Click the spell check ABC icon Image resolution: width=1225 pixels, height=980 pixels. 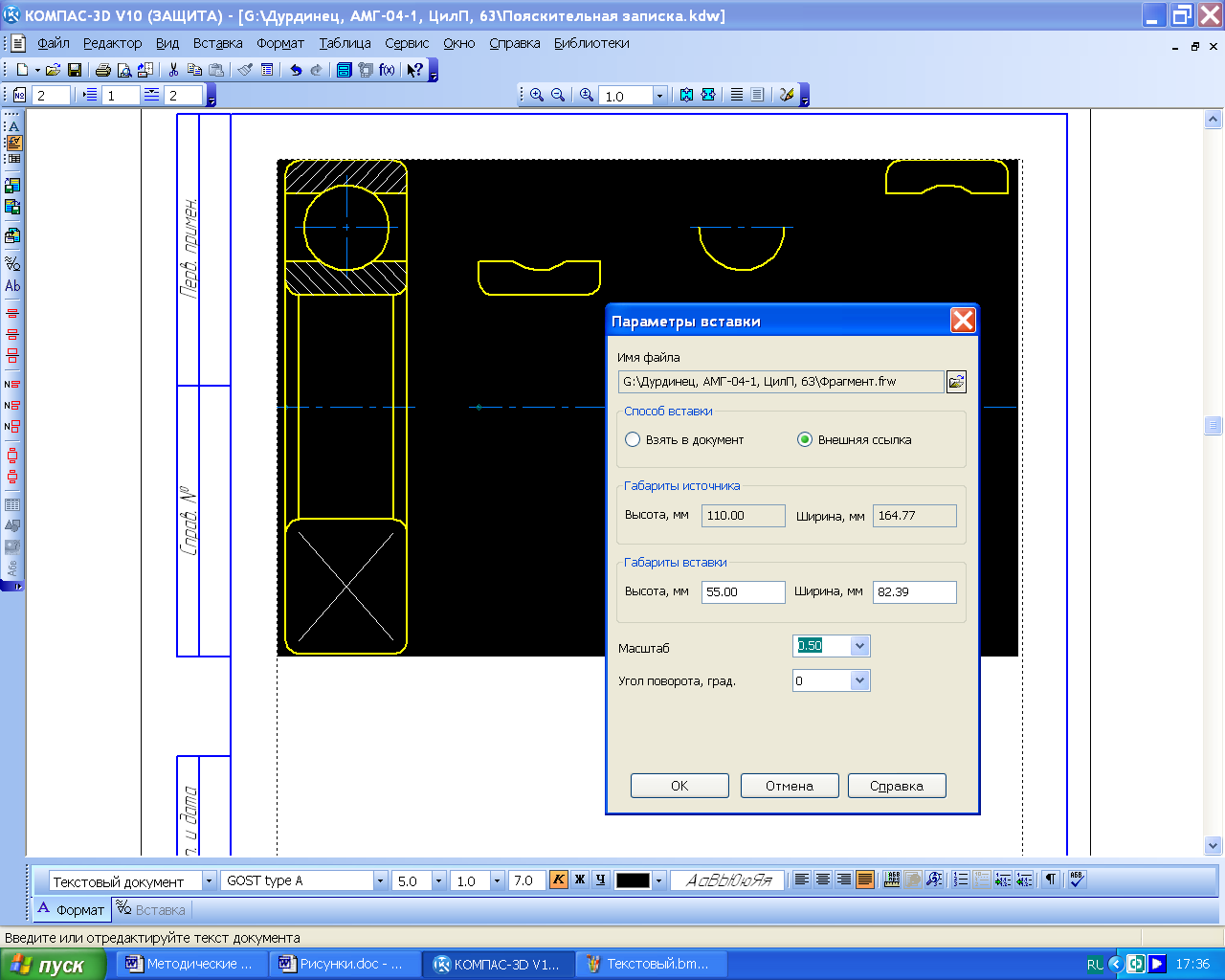(x=1077, y=880)
